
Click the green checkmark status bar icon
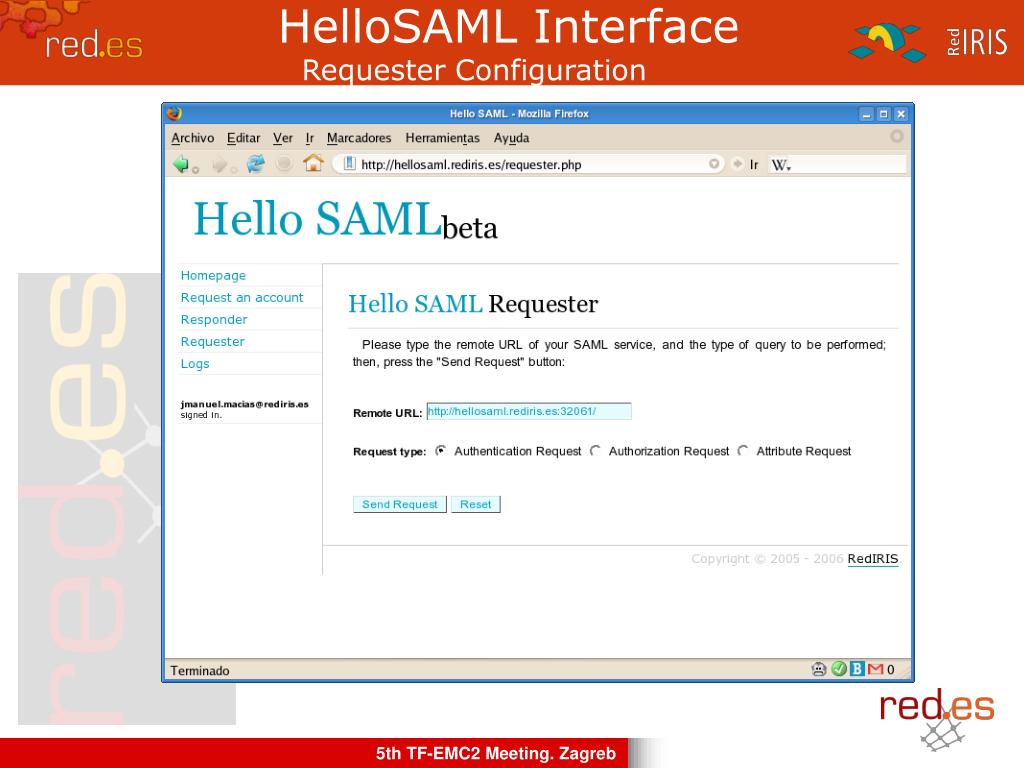click(839, 669)
